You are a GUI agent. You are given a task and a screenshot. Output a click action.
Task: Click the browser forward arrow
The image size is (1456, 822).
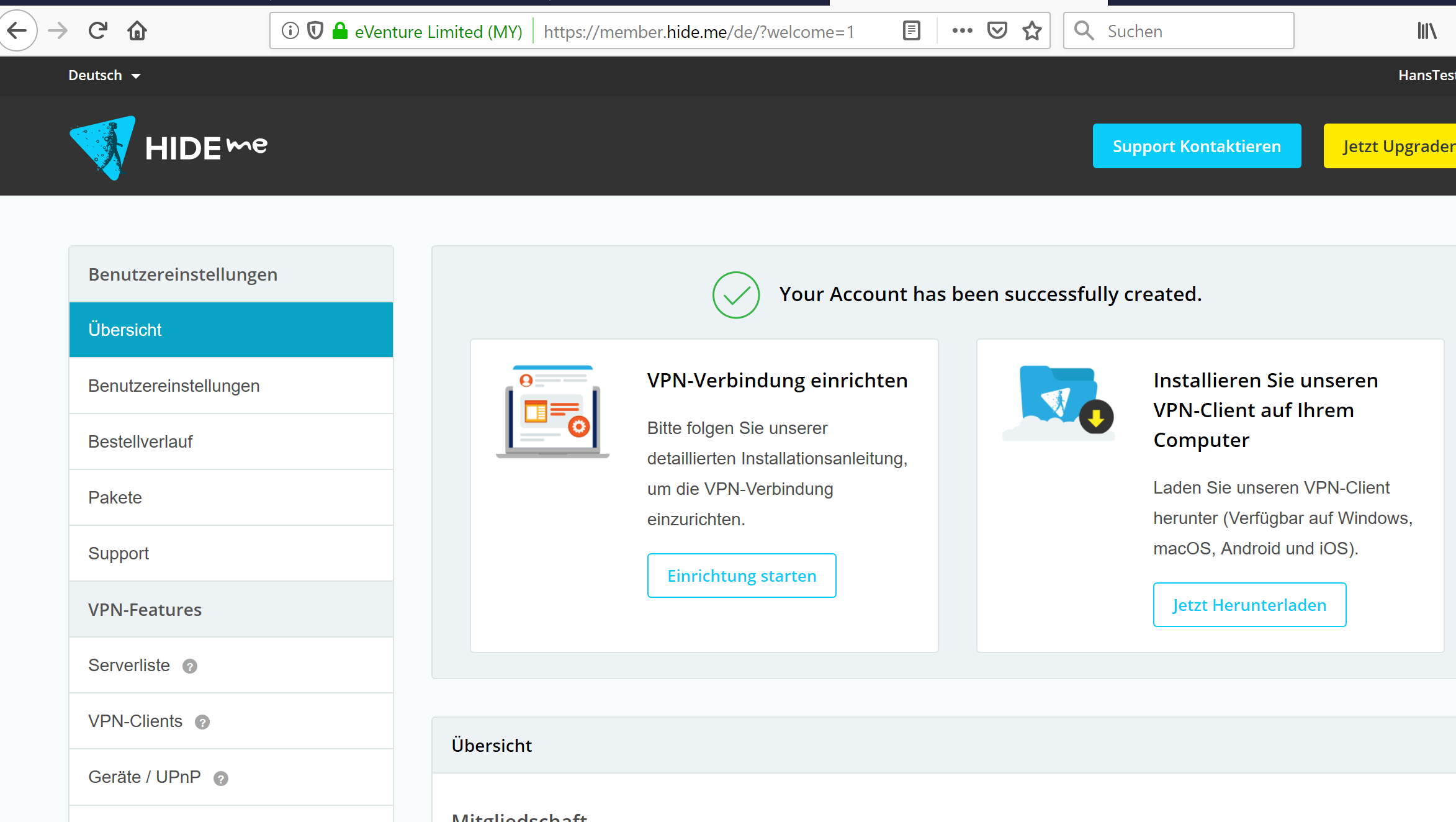pyautogui.click(x=58, y=30)
